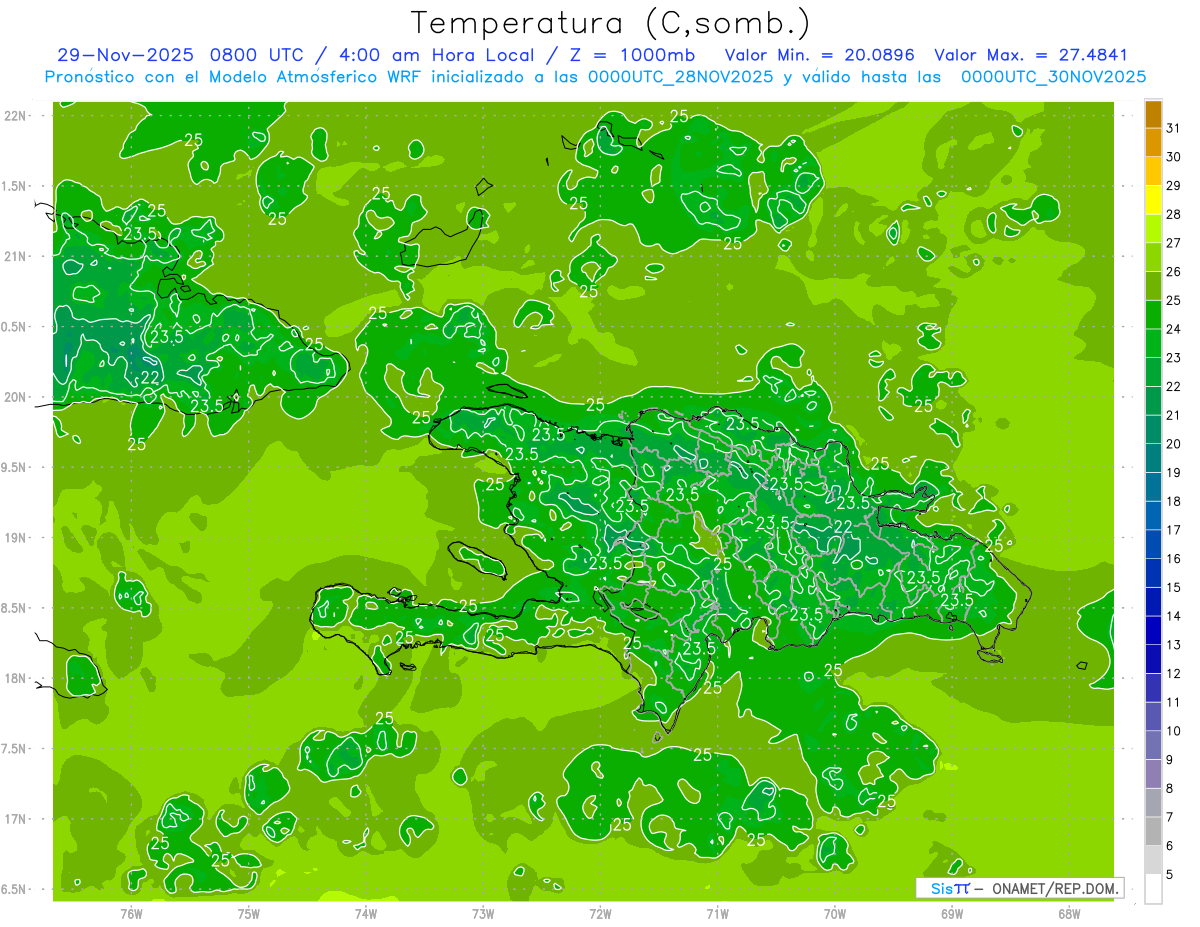Click the purple colorbar swatch between 9 and 10
This screenshot has height=927, width=1200.
(x=1153, y=745)
